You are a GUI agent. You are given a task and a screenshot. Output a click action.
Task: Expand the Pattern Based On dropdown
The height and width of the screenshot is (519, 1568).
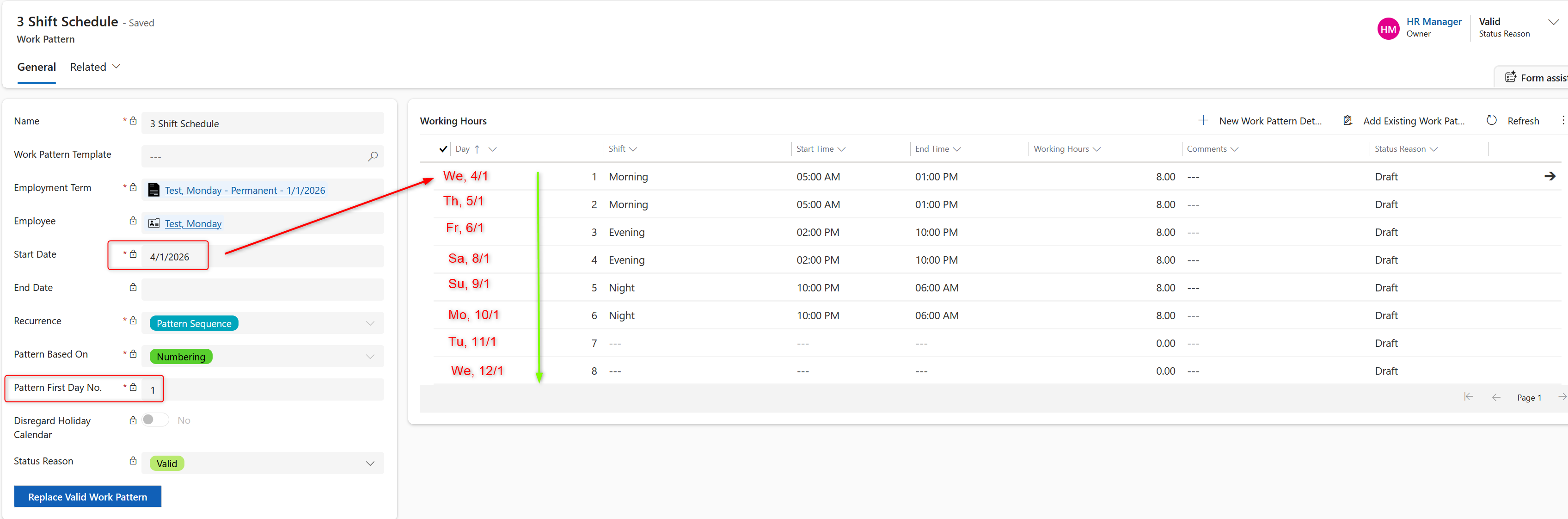pos(369,356)
